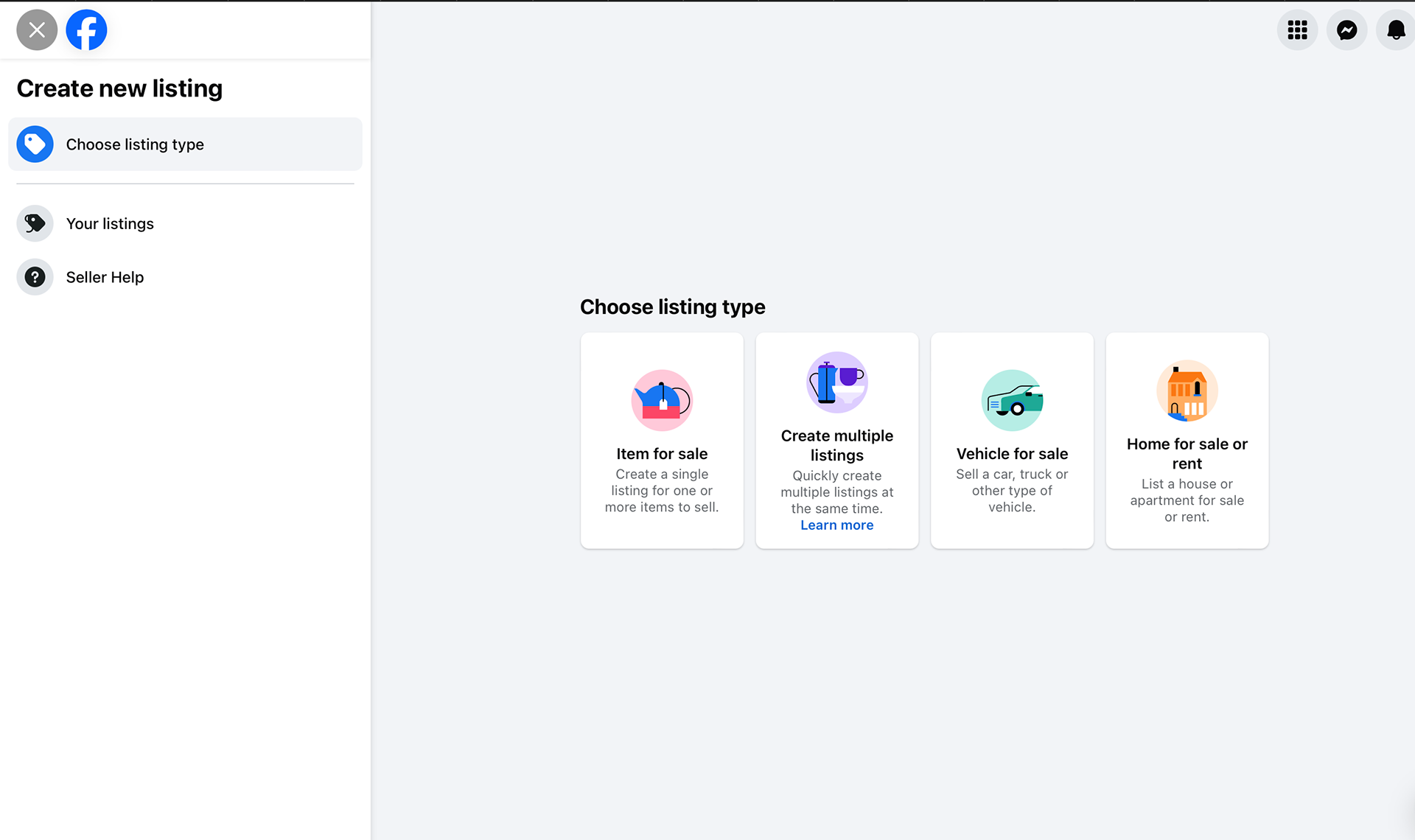Select the Choose listing type menu item
Image resolution: width=1415 pixels, height=840 pixels.
(x=185, y=144)
